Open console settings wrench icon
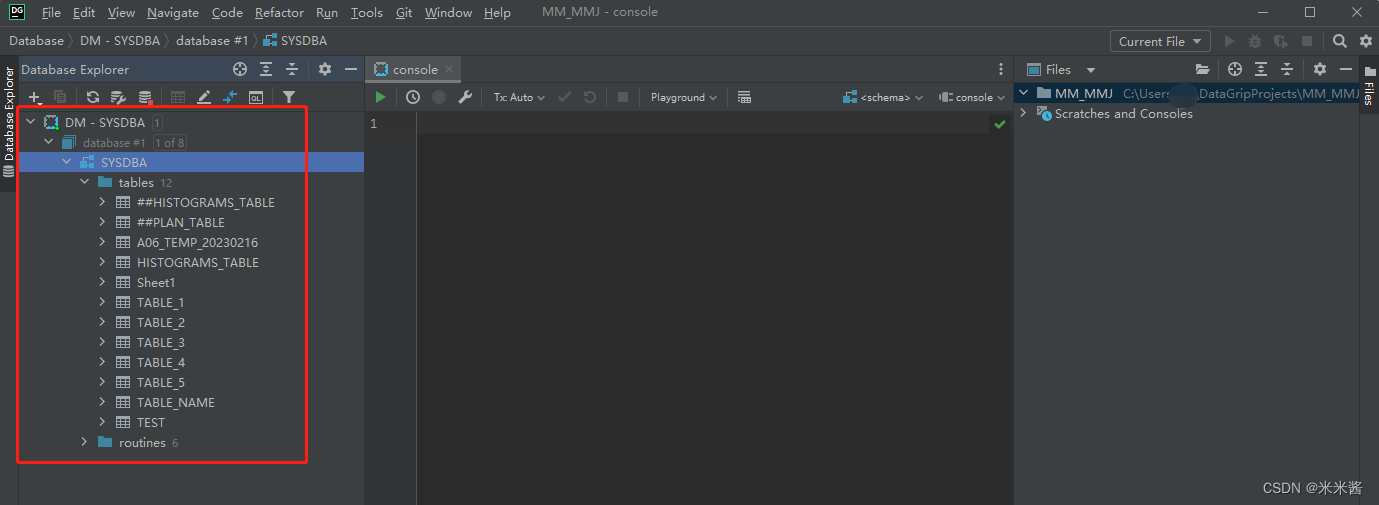Screen dimensions: 1379x505 [x=465, y=97]
